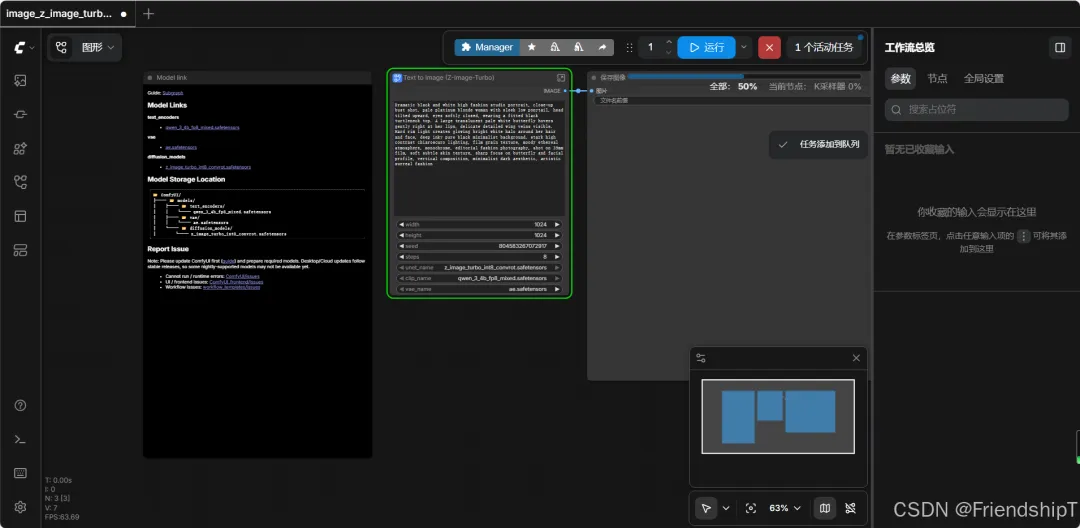Collapse the save image node dot

click(x=594, y=78)
